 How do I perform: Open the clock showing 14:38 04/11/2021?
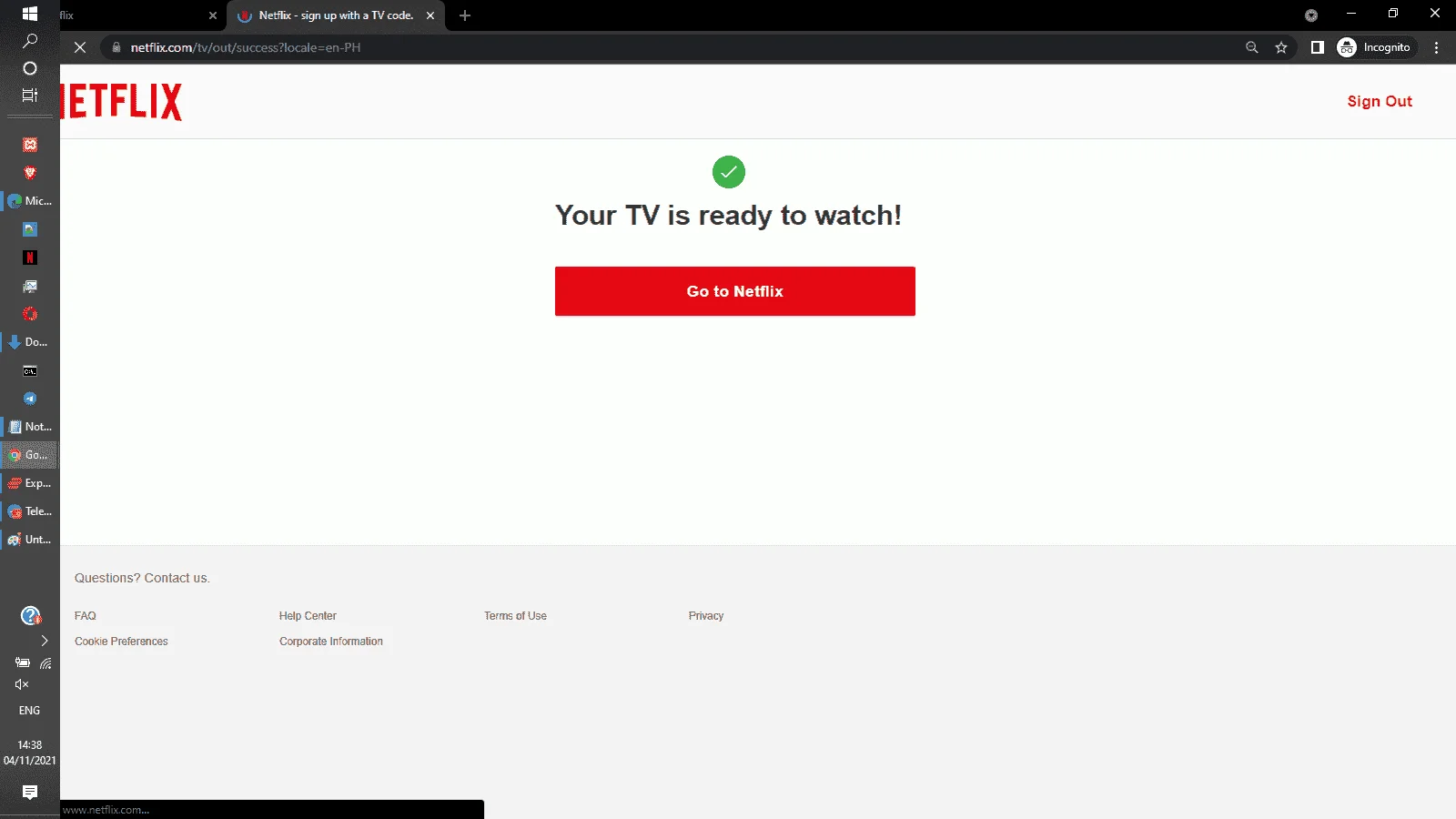tap(29, 753)
